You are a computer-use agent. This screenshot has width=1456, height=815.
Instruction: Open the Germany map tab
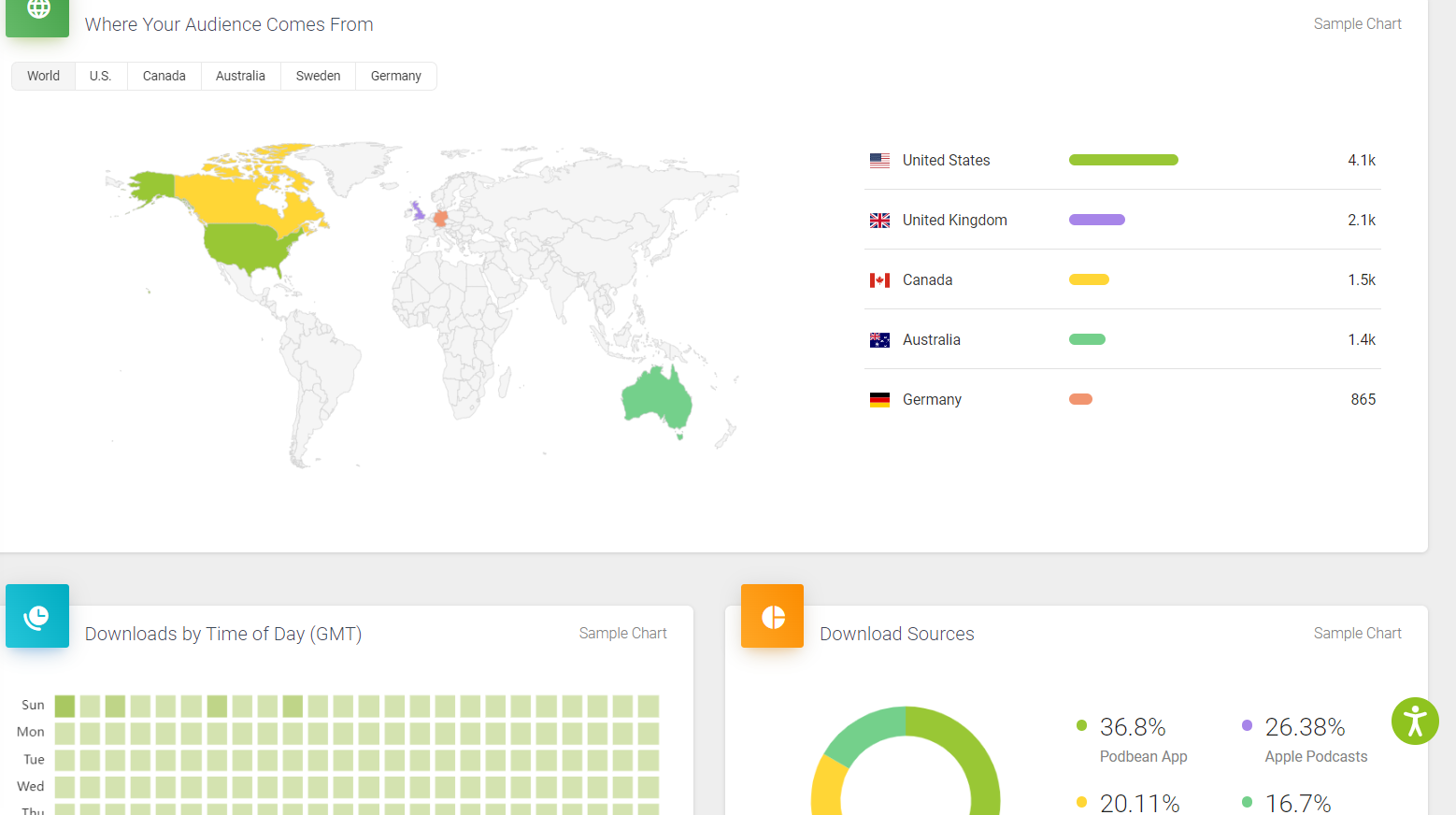click(x=396, y=76)
